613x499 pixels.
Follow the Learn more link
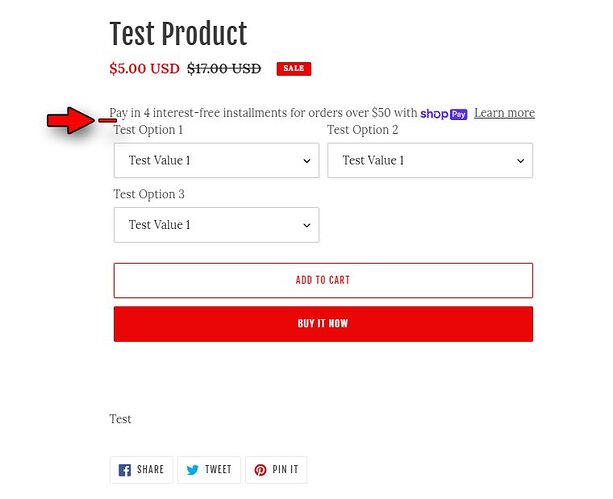[504, 113]
